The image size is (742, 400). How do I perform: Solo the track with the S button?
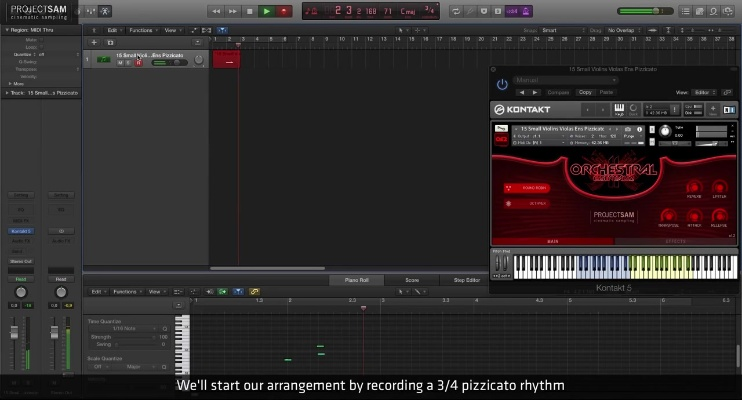coord(128,62)
